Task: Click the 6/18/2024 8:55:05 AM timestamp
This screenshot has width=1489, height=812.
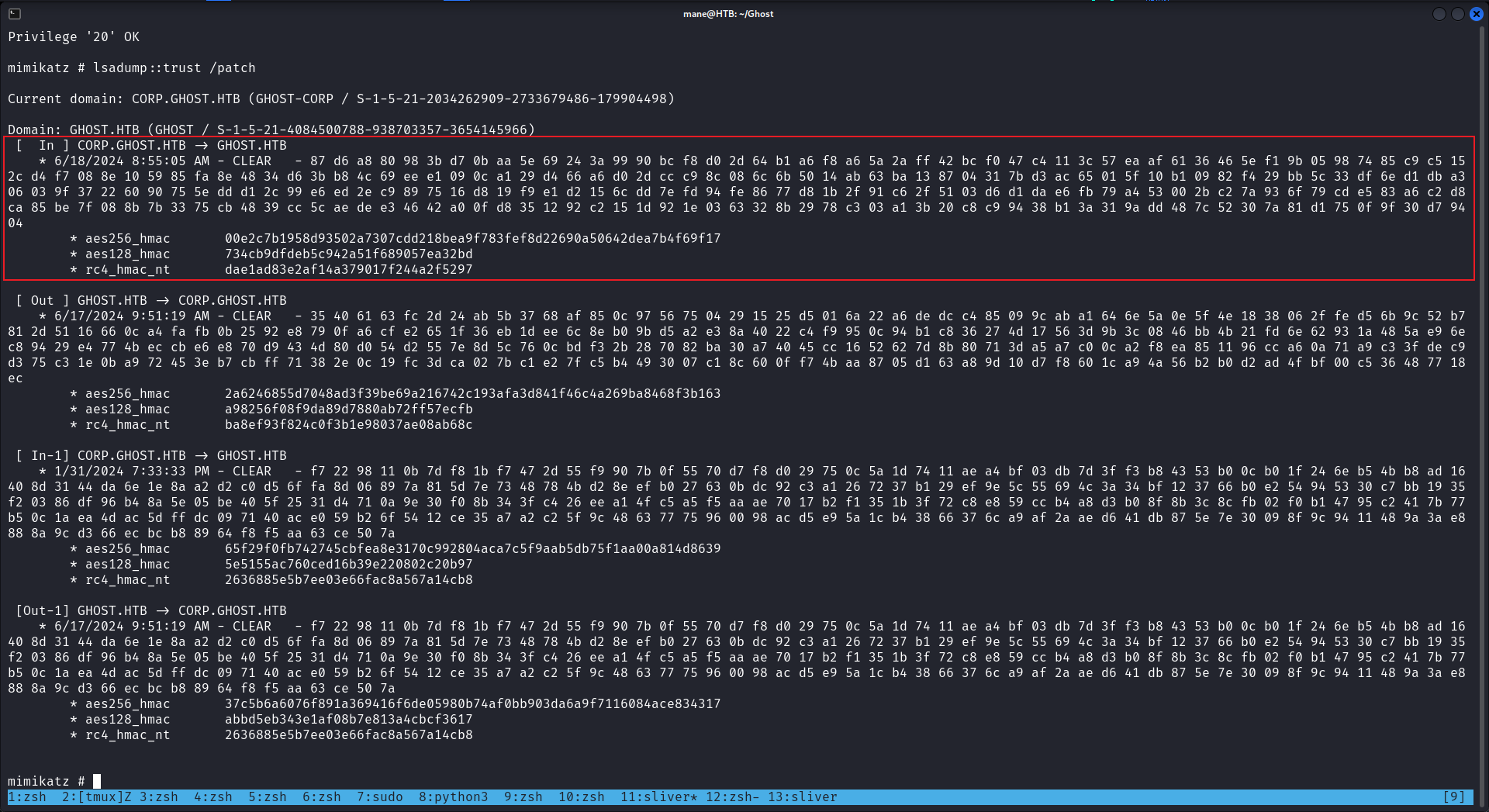Action: pos(132,161)
